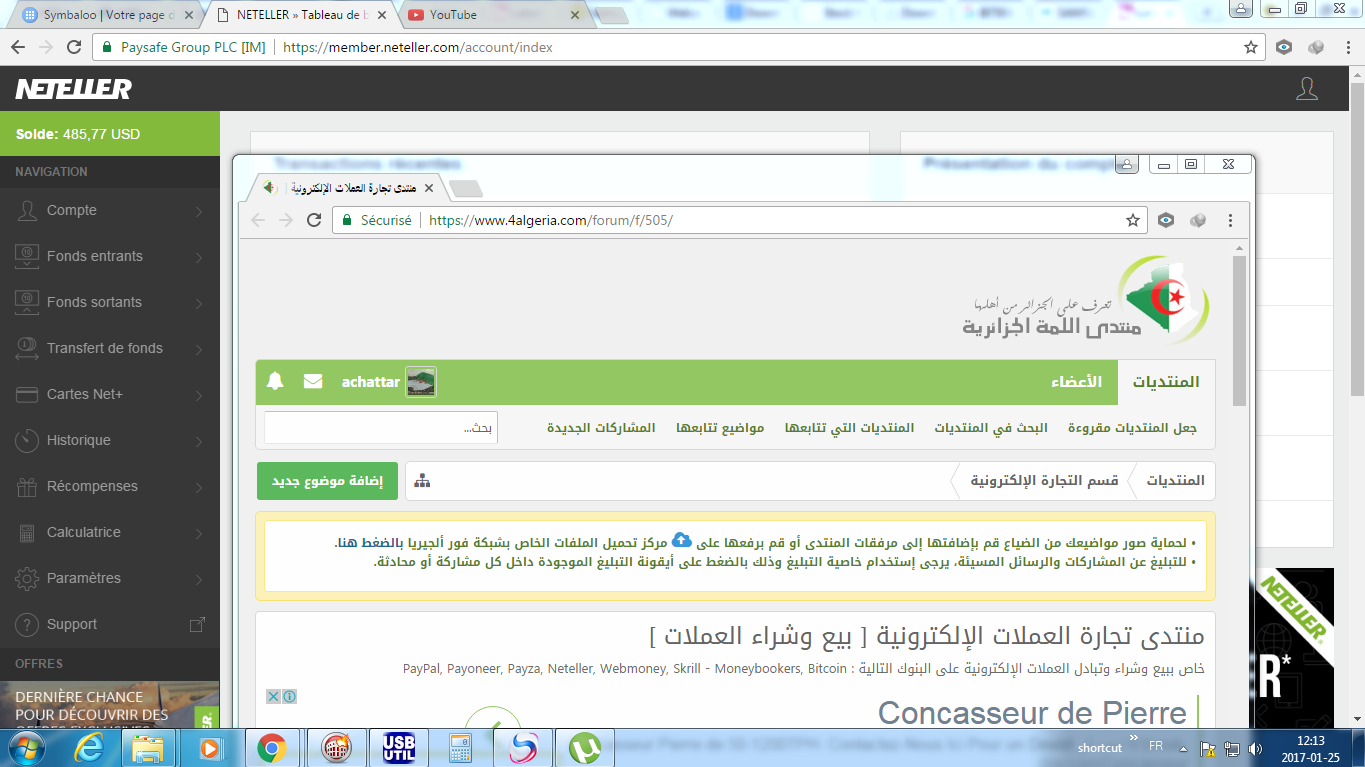
Task: Reload the 4algeria forum page
Action: tap(314, 220)
